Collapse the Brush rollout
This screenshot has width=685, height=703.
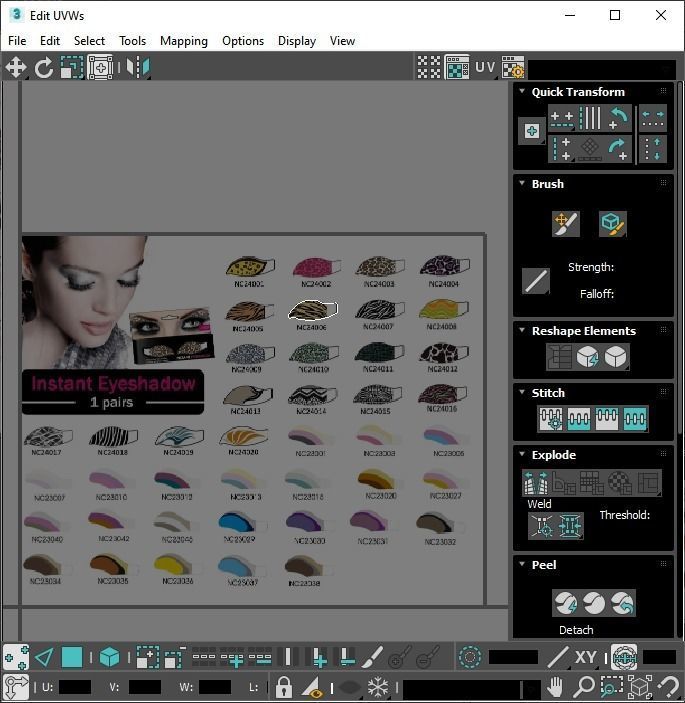(x=522, y=183)
